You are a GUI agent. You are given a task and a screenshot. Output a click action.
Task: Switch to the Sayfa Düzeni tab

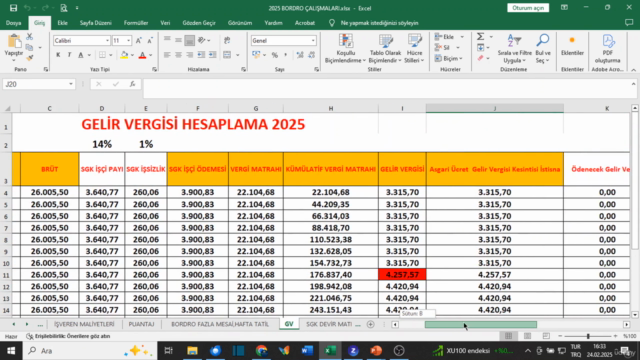click(96, 23)
